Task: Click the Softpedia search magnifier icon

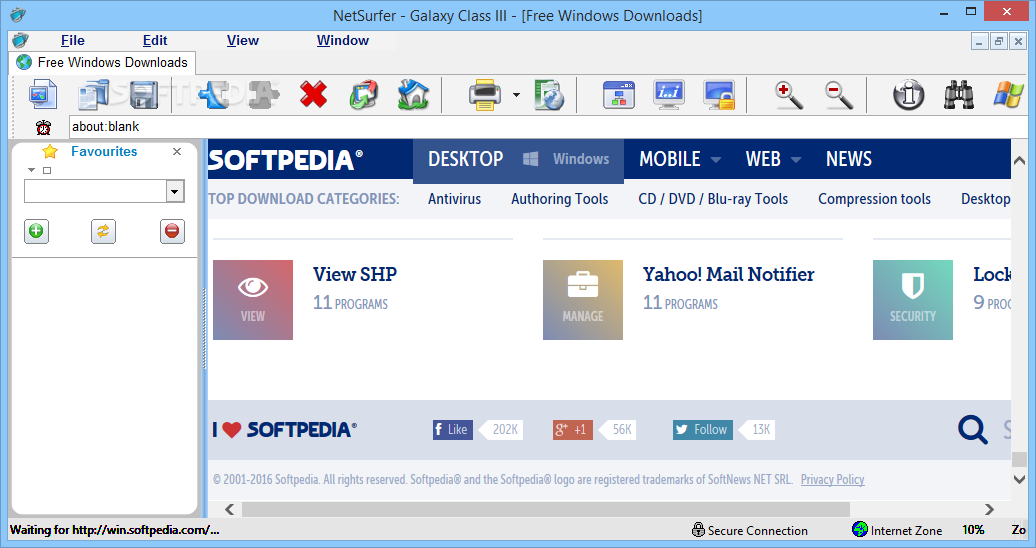Action: click(x=973, y=430)
